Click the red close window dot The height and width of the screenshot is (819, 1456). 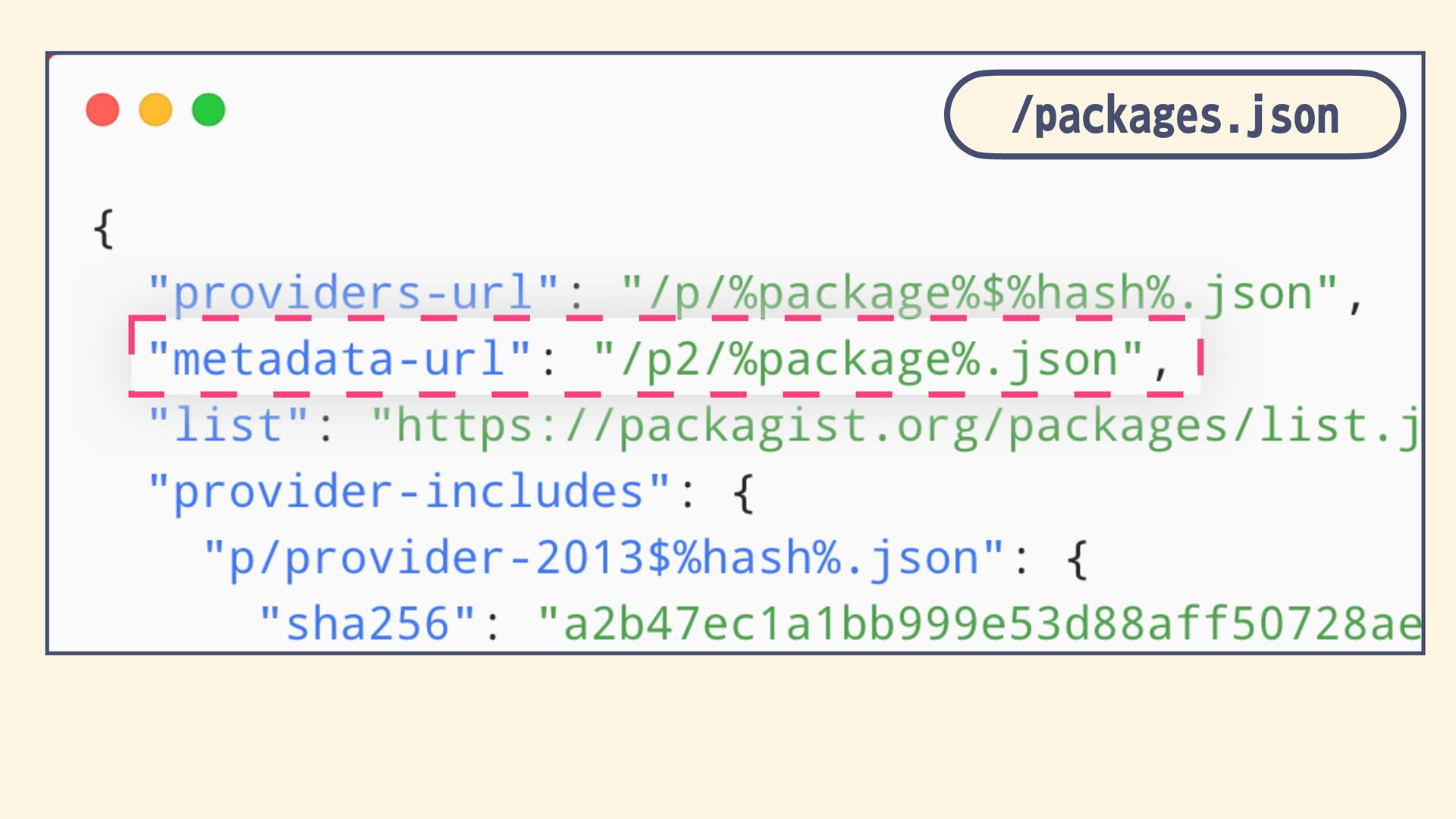coord(102,110)
